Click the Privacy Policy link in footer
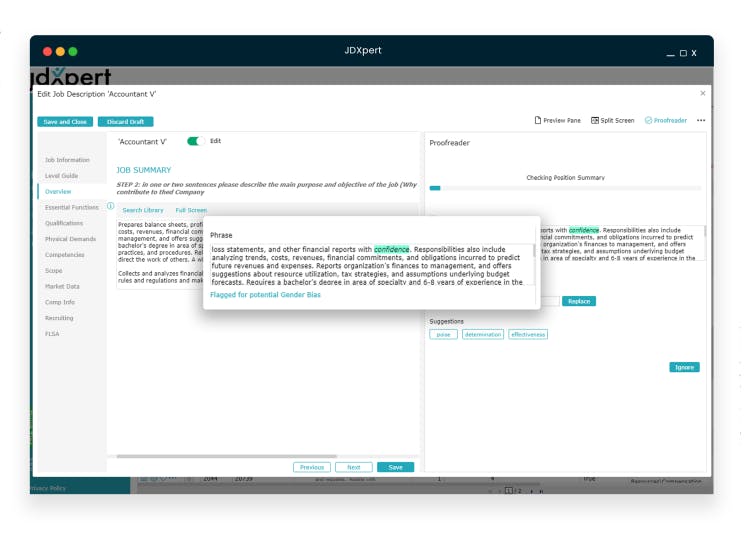Screen dimensions: 750x546 point(48,488)
